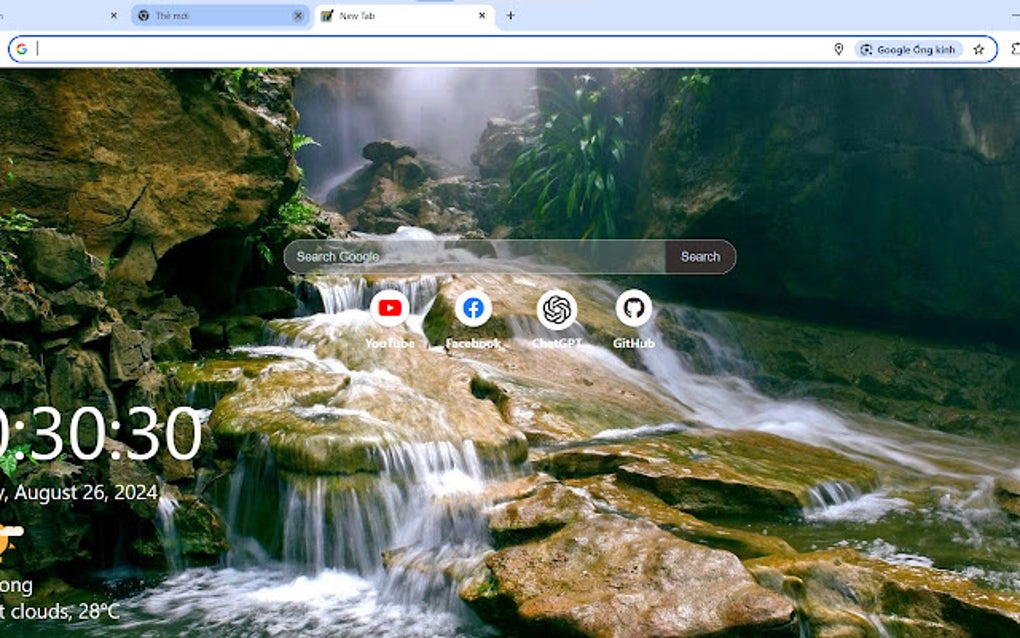Launch the ChatGPT shortcut
Screen dimensions: 1020x638
pyautogui.click(x=554, y=310)
